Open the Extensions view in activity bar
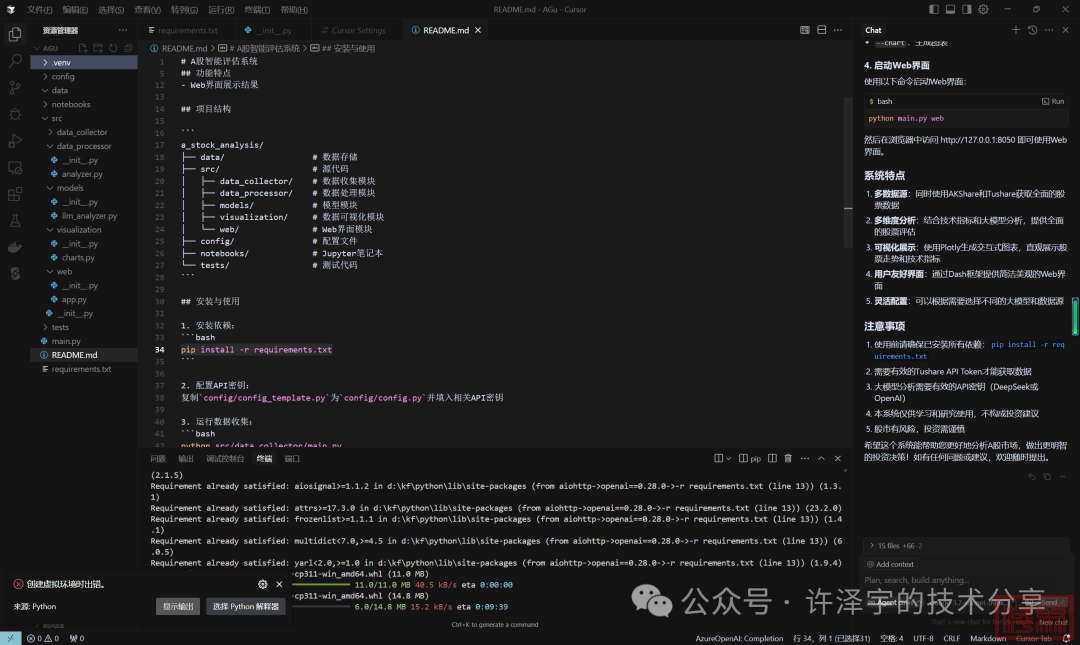This screenshot has width=1080, height=645. coord(14,194)
